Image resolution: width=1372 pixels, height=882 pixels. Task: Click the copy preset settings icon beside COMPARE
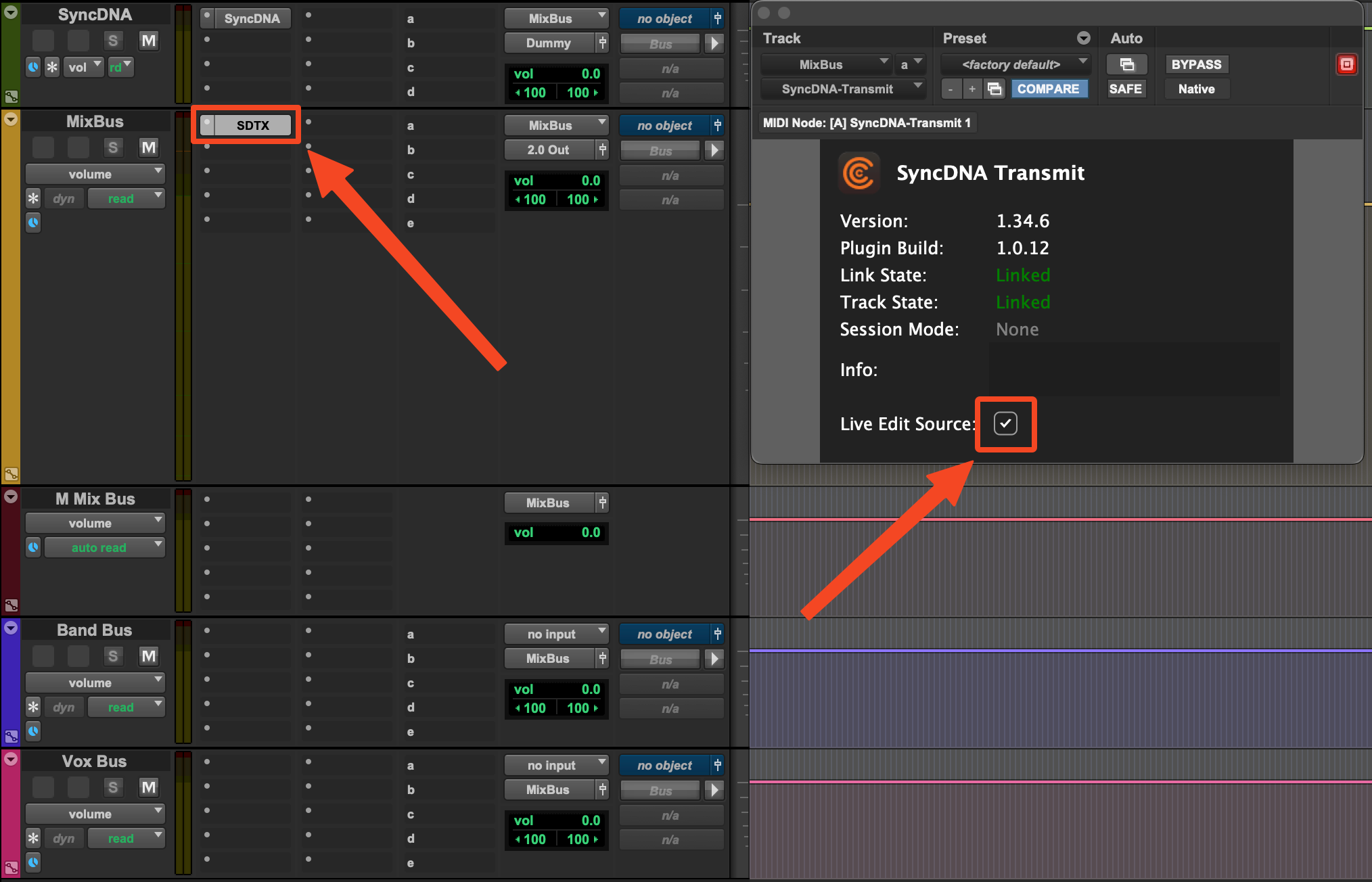point(994,89)
